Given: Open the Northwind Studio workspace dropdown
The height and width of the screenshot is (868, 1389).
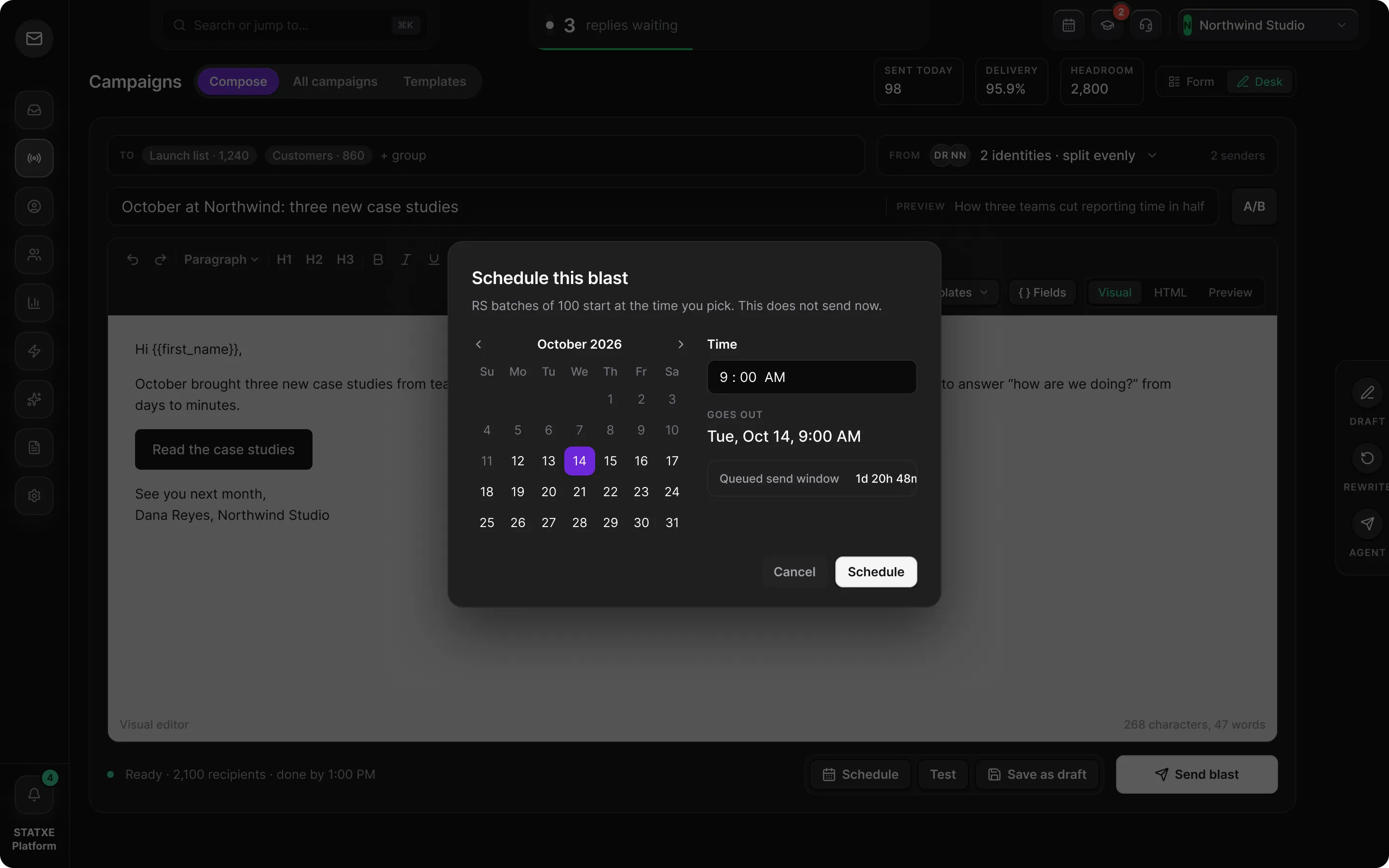Looking at the screenshot, I should [1267, 25].
